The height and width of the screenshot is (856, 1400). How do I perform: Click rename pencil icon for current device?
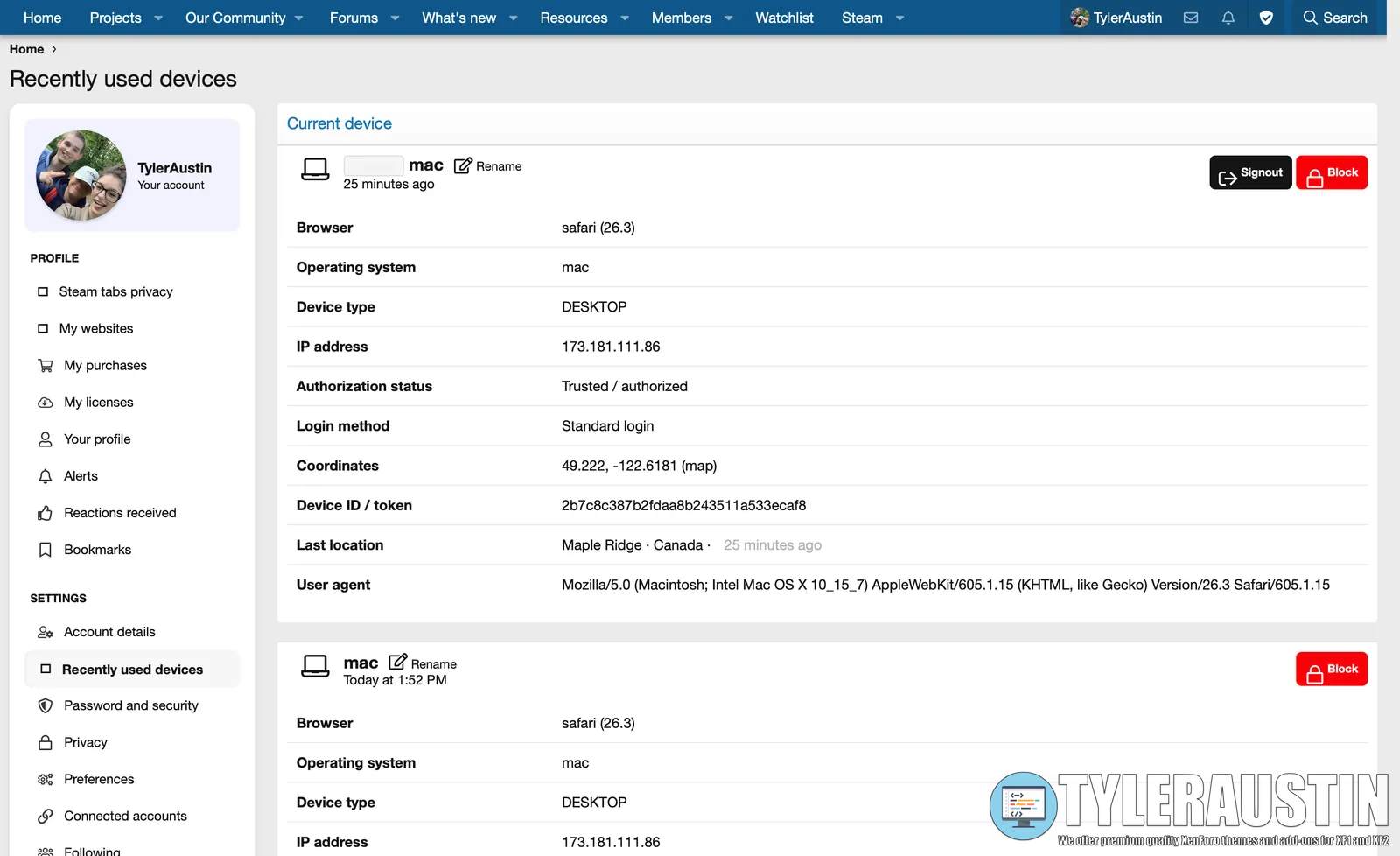(x=463, y=165)
